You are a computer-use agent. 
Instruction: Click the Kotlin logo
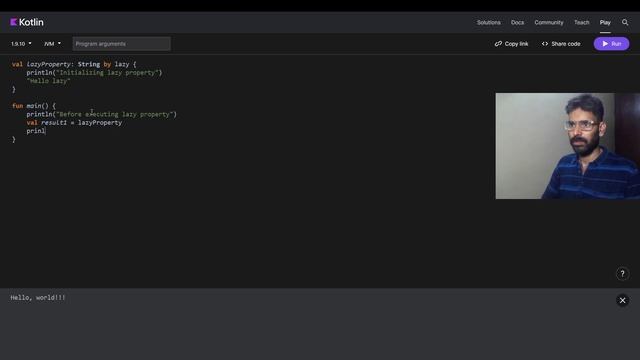(27, 22)
